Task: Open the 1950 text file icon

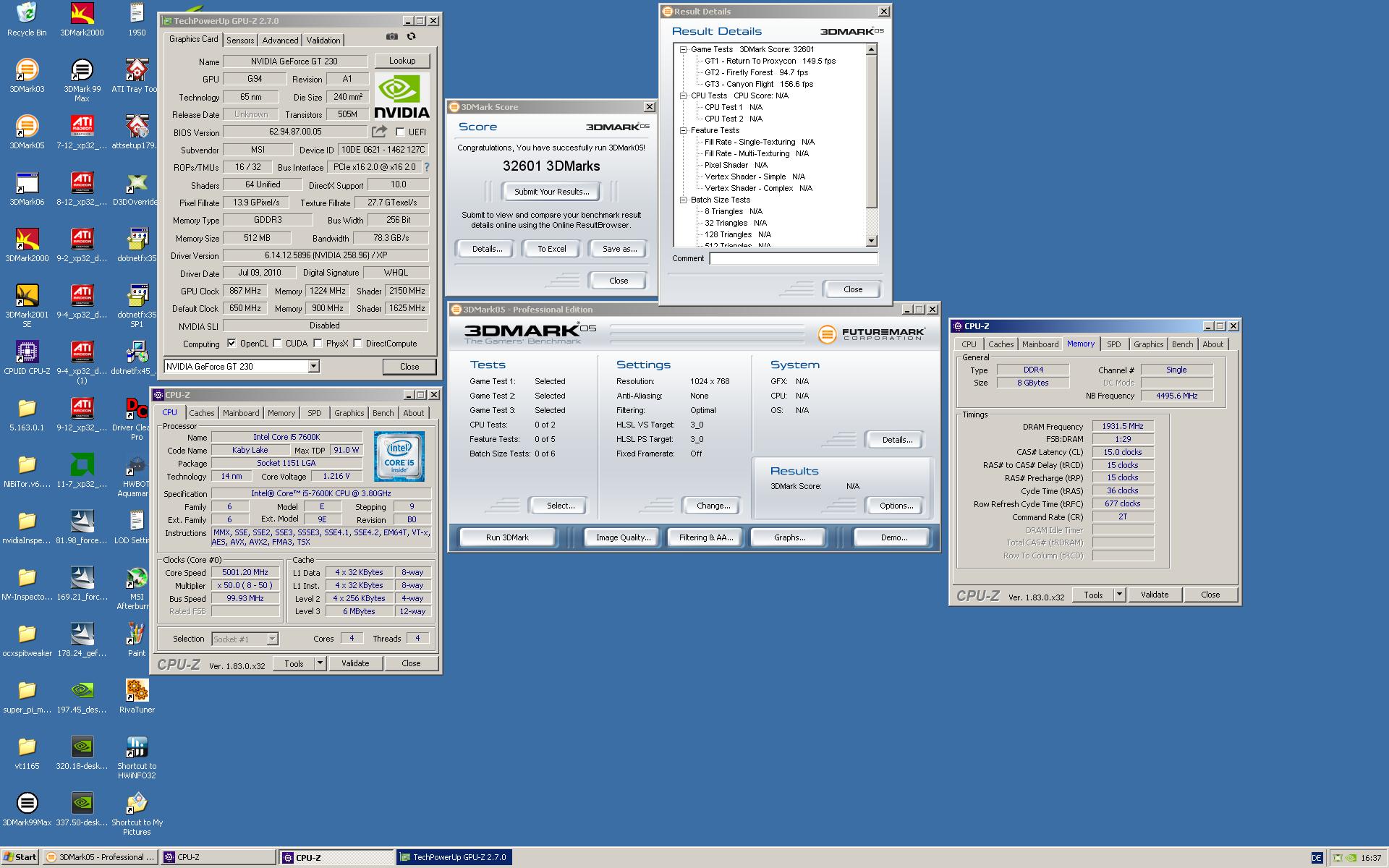Action: pyautogui.click(x=137, y=19)
